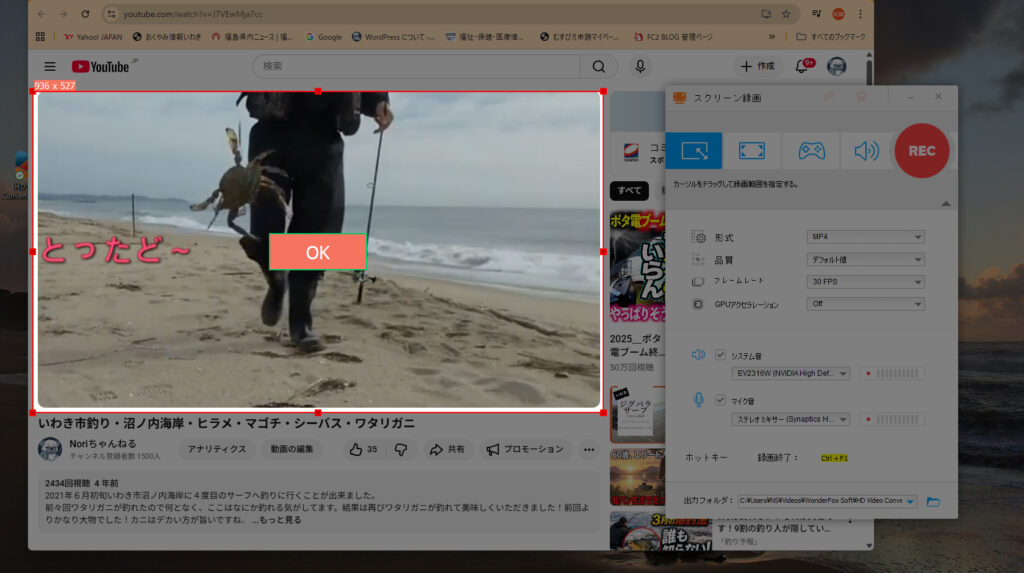Switch to full-screen recording mode icon
The height and width of the screenshot is (573, 1024).
752,151
